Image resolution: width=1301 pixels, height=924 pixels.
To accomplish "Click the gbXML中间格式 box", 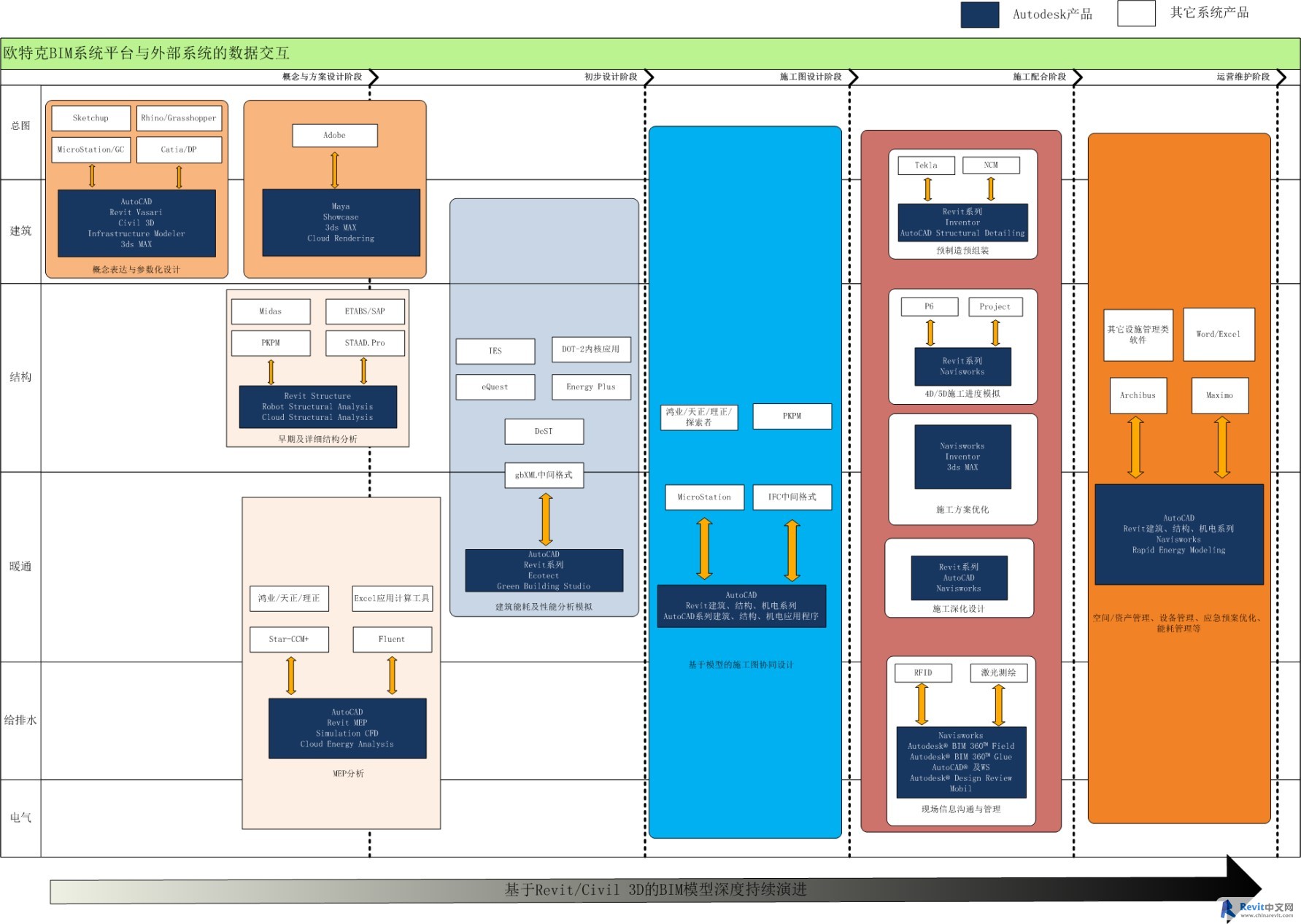I will 544,475.
